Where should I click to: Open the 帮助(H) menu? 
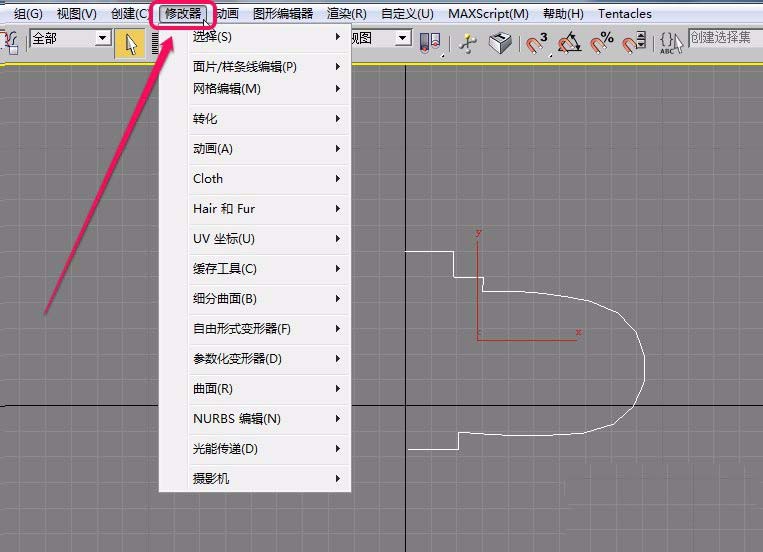click(x=563, y=14)
